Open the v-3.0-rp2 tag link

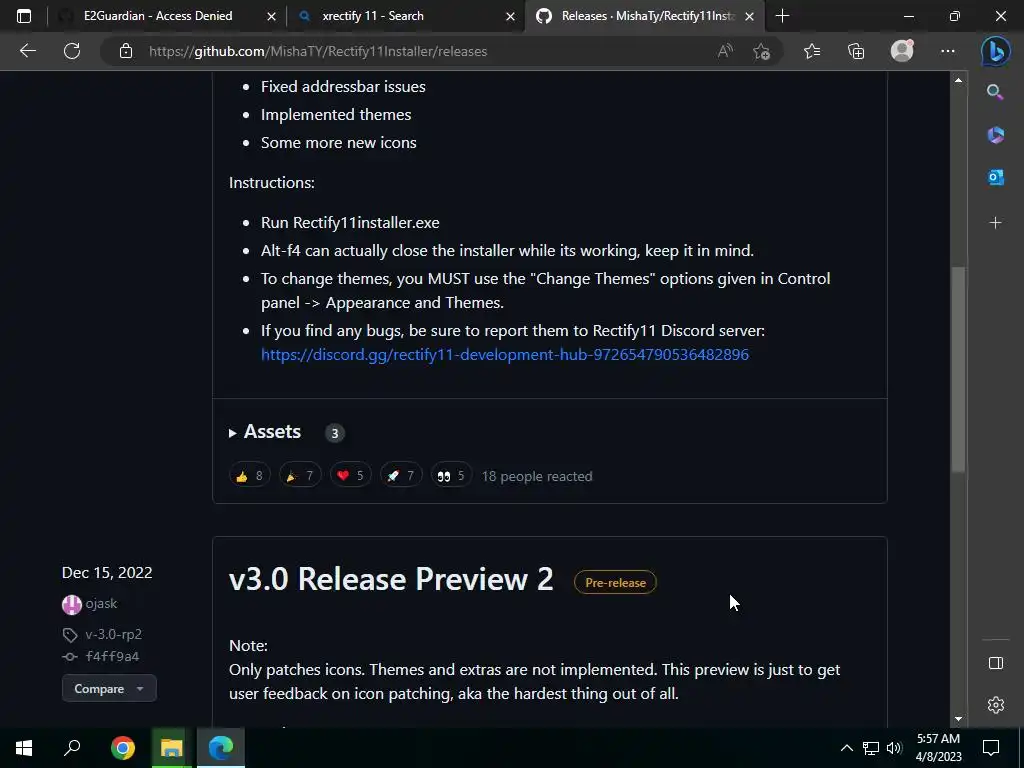[113, 634]
